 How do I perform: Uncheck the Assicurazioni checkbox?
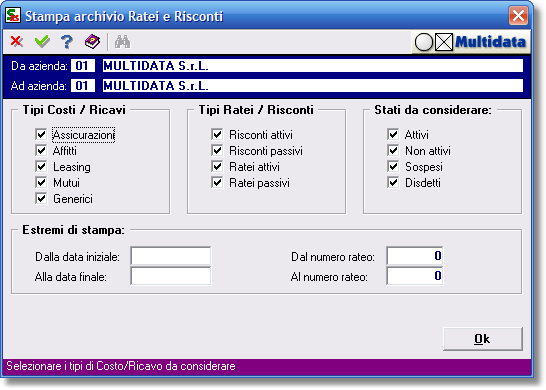[41, 134]
